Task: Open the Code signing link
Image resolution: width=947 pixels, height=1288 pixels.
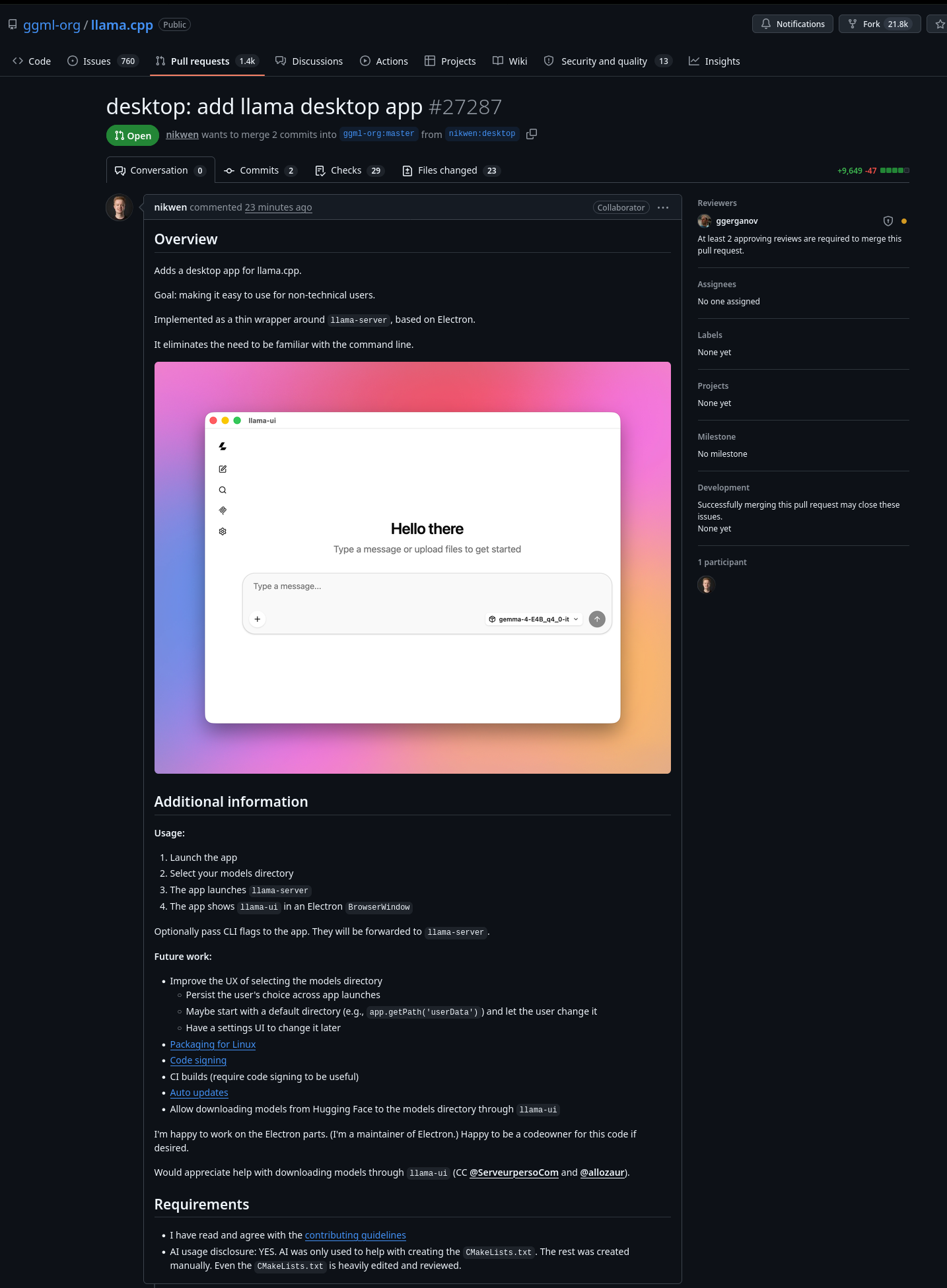Action: point(198,1060)
